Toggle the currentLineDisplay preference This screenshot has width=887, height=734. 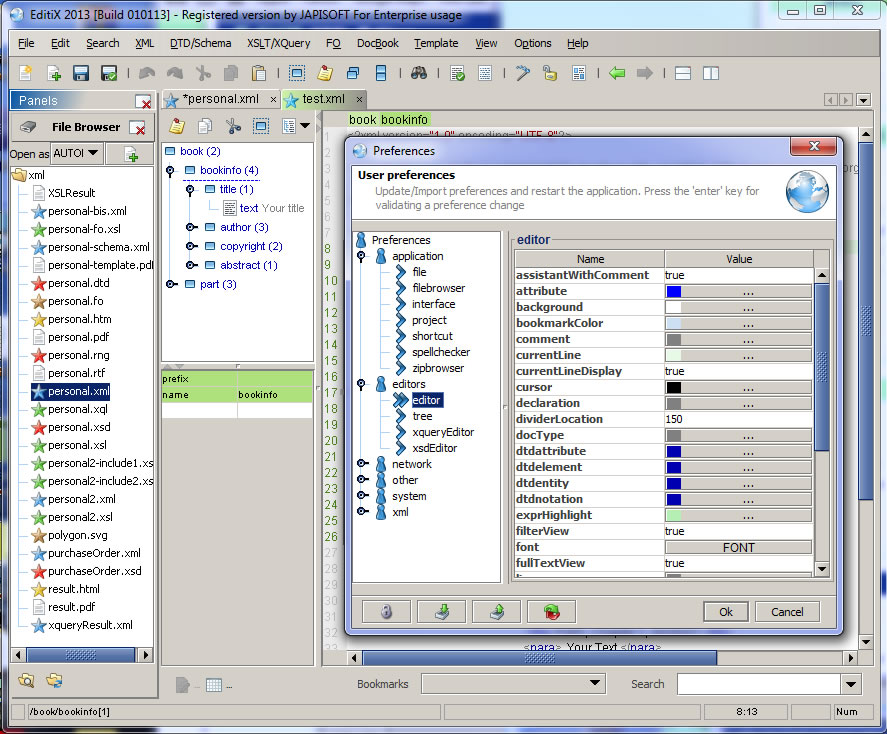click(740, 370)
